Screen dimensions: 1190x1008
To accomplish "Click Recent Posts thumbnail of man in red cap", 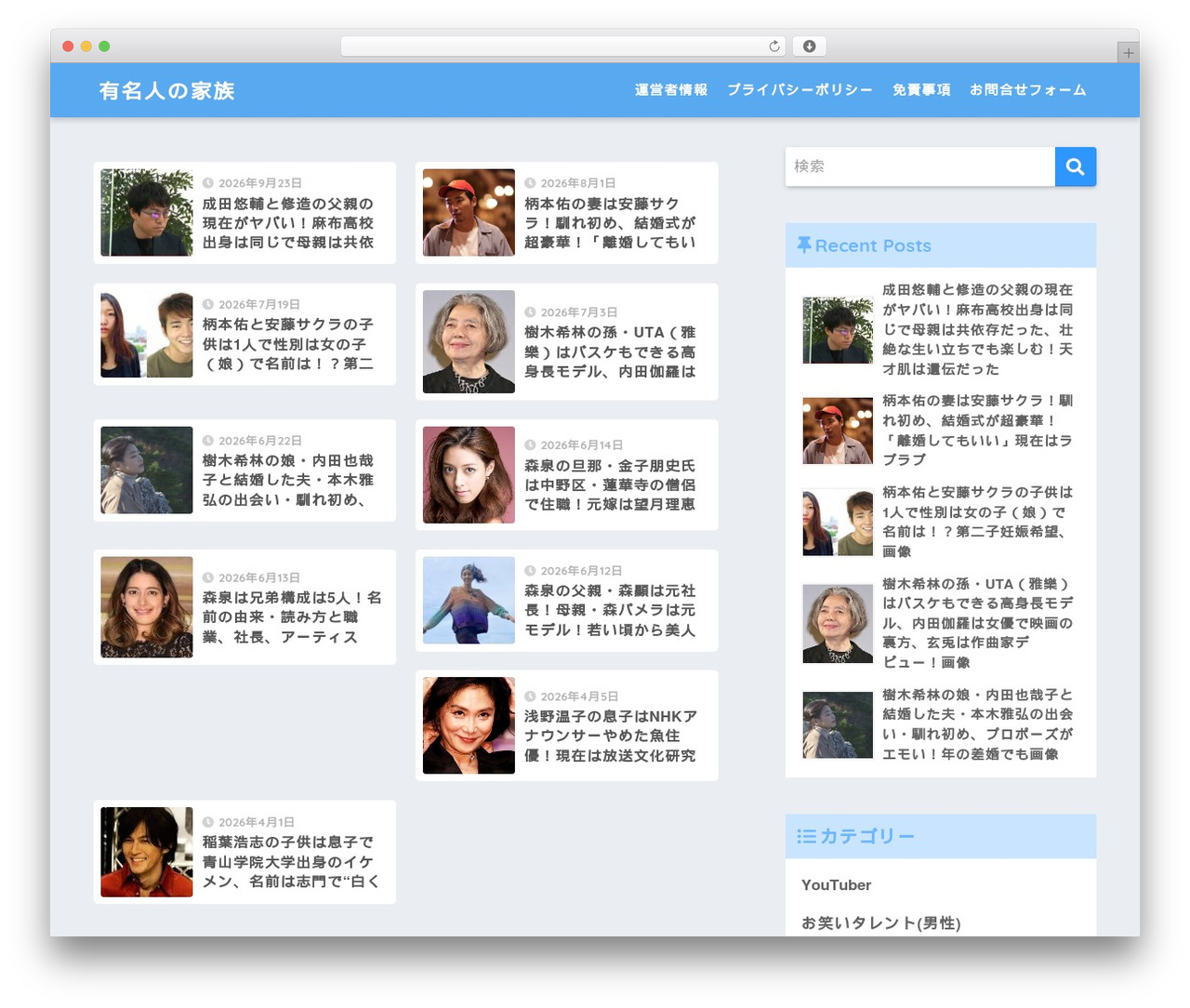I will (838, 431).
